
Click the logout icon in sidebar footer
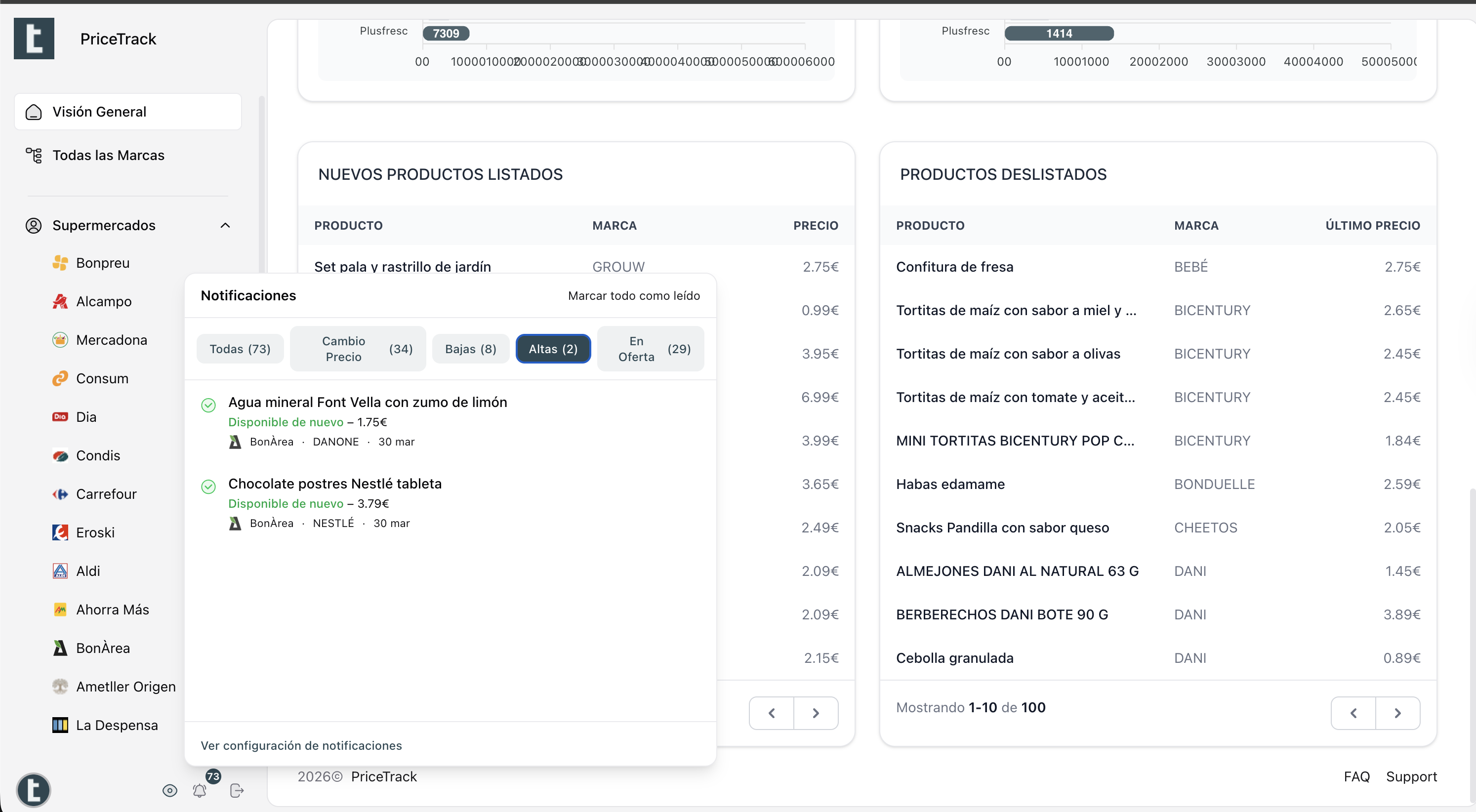tap(237, 791)
